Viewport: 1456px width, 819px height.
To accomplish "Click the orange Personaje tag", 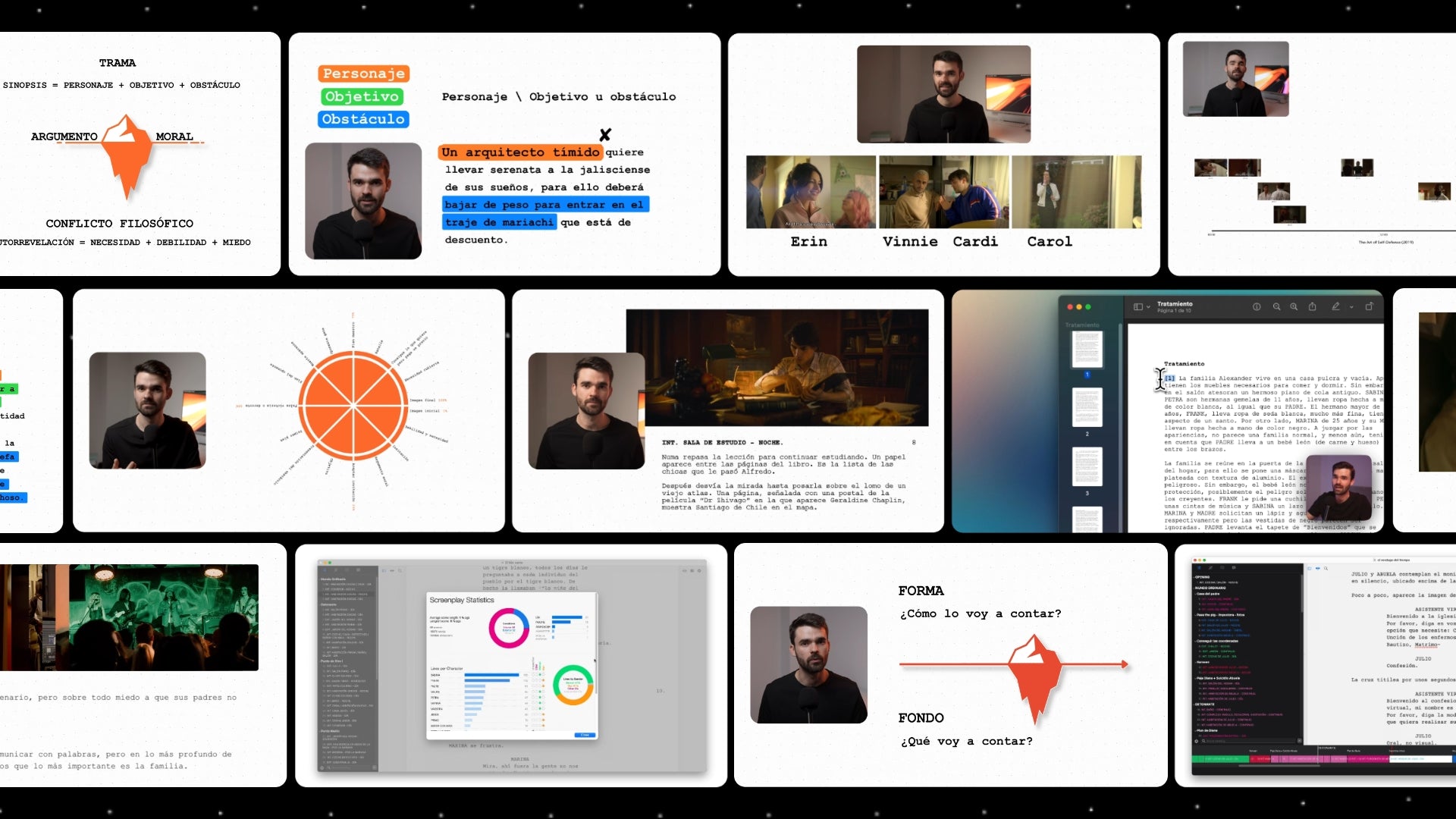I will (x=363, y=74).
